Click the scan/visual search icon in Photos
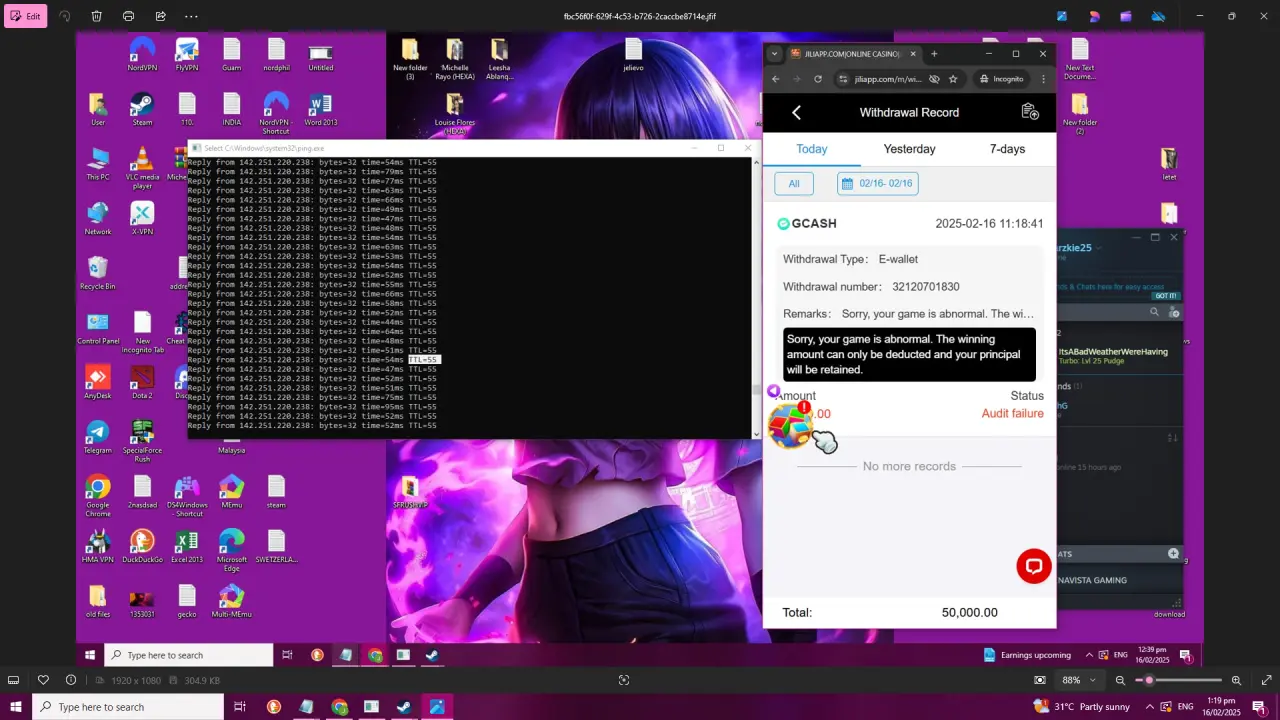Viewport: 1280px width, 720px height. [x=624, y=680]
